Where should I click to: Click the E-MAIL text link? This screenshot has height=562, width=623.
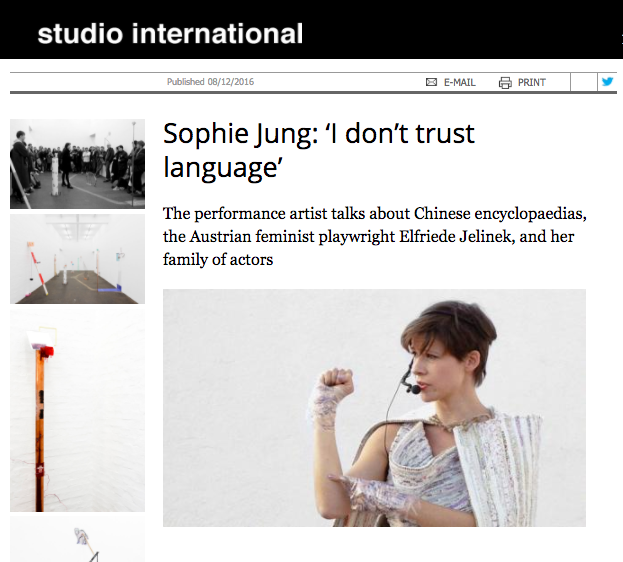[459, 82]
